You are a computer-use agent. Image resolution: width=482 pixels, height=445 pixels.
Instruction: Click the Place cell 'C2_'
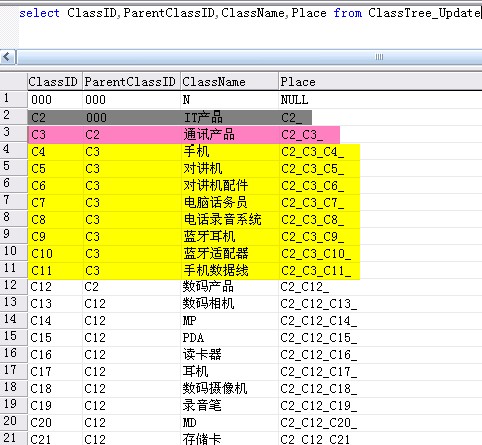coord(291,118)
